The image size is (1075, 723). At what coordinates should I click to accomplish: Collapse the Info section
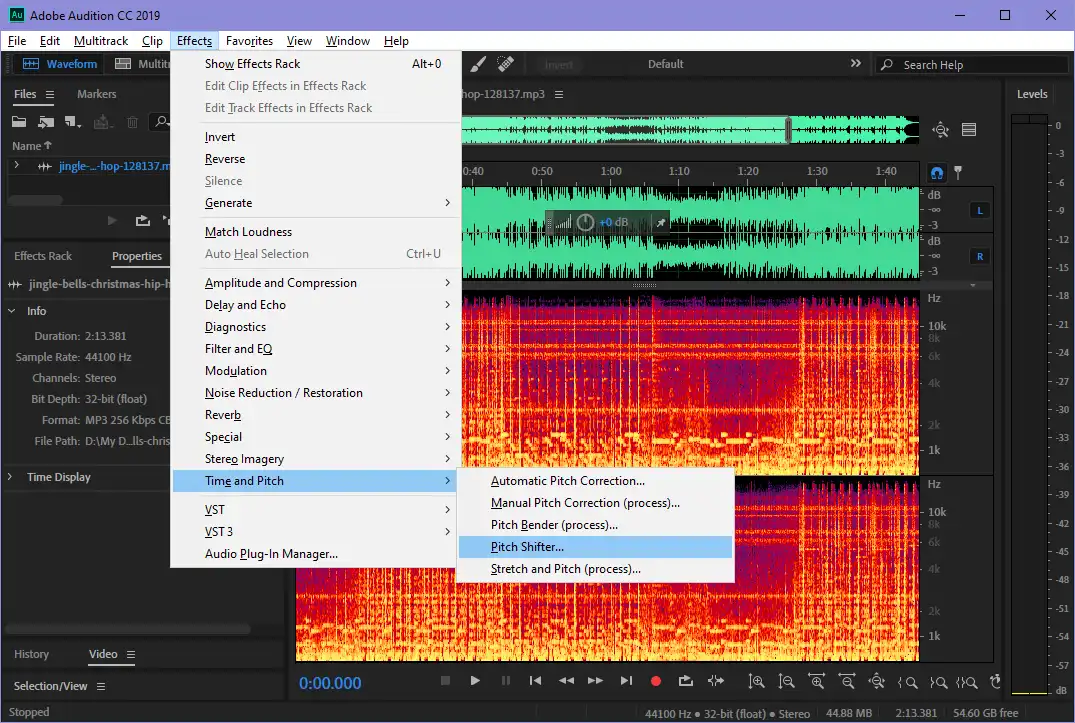pyautogui.click(x=12, y=310)
